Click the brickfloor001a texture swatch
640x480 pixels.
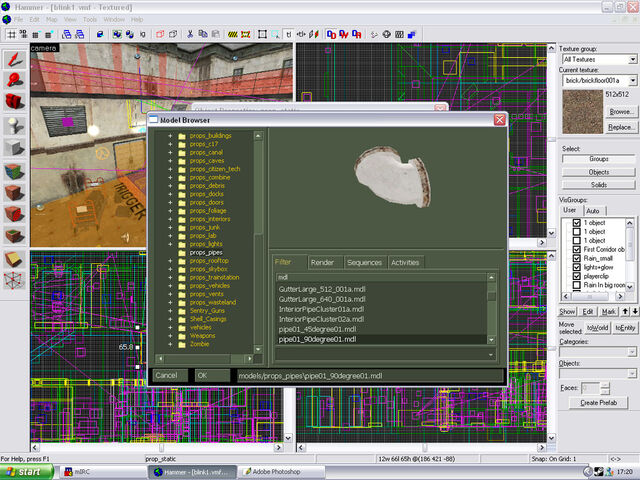pyautogui.click(x=582, y=111)
